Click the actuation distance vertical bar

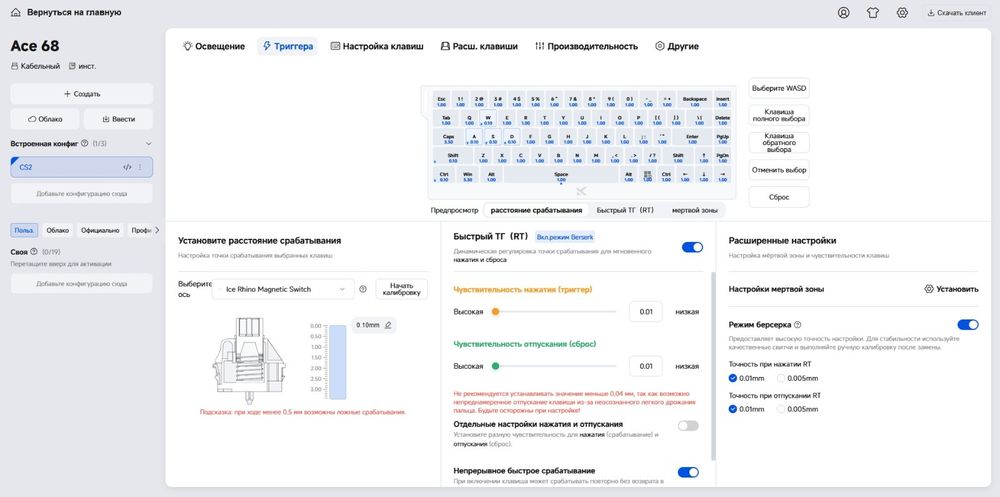point(337,362)
